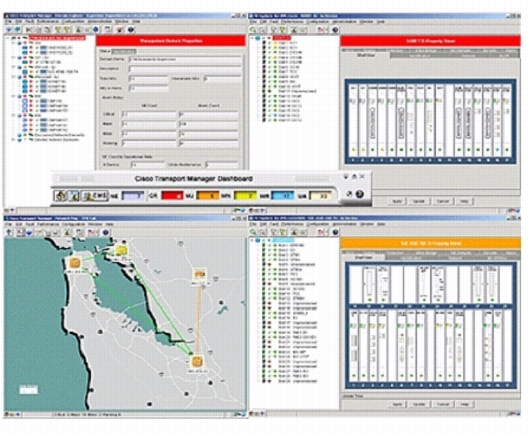Screen dimensions: 530x436
Task: Select the red-highlighted root domain in Domain Explorer
Action: point(57,38)
